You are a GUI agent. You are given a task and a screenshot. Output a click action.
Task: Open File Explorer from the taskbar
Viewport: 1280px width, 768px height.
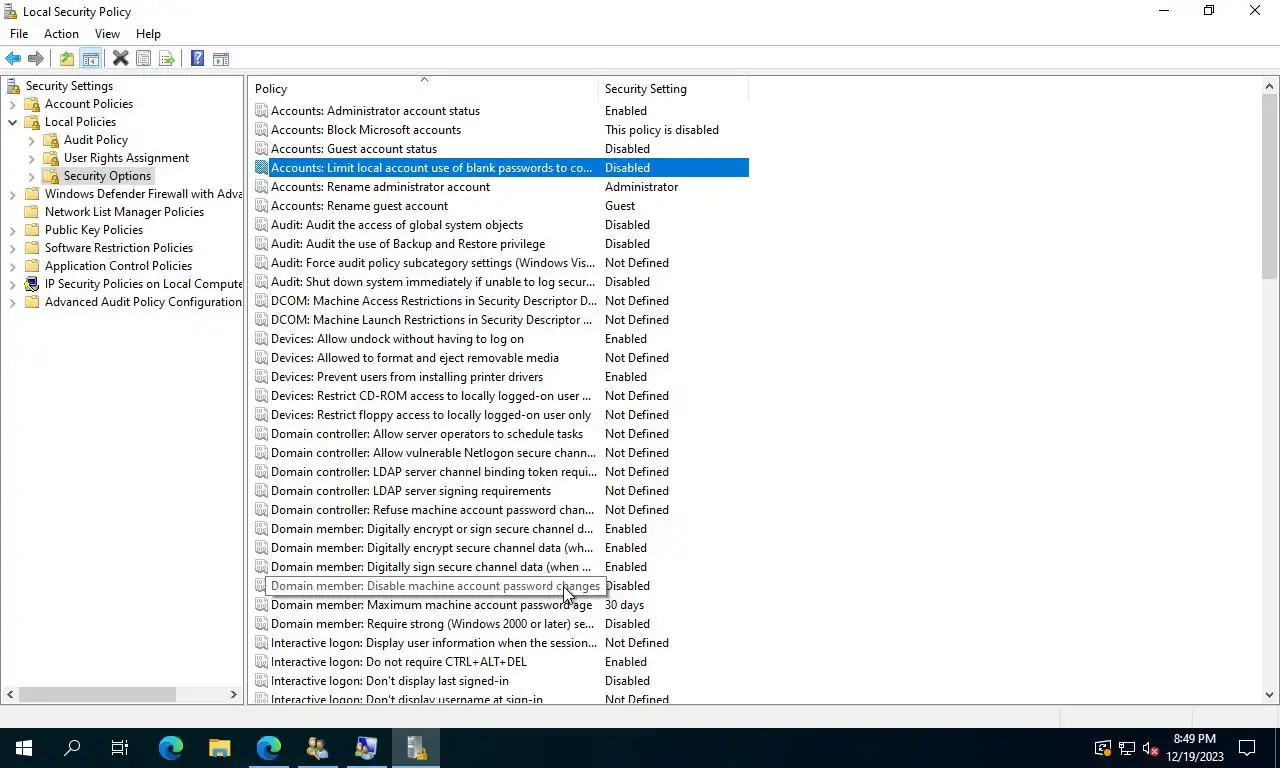(x=219, y=747)
